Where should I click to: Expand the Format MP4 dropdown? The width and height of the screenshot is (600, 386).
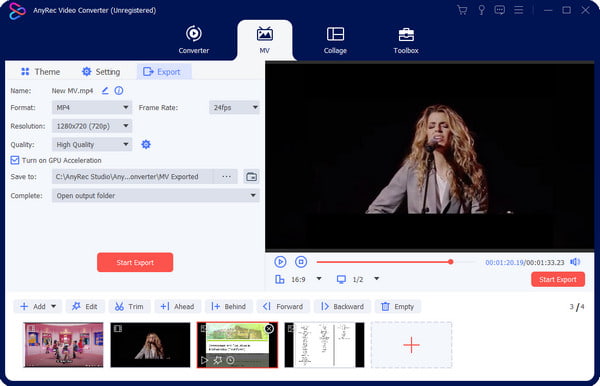click(92, 107)
